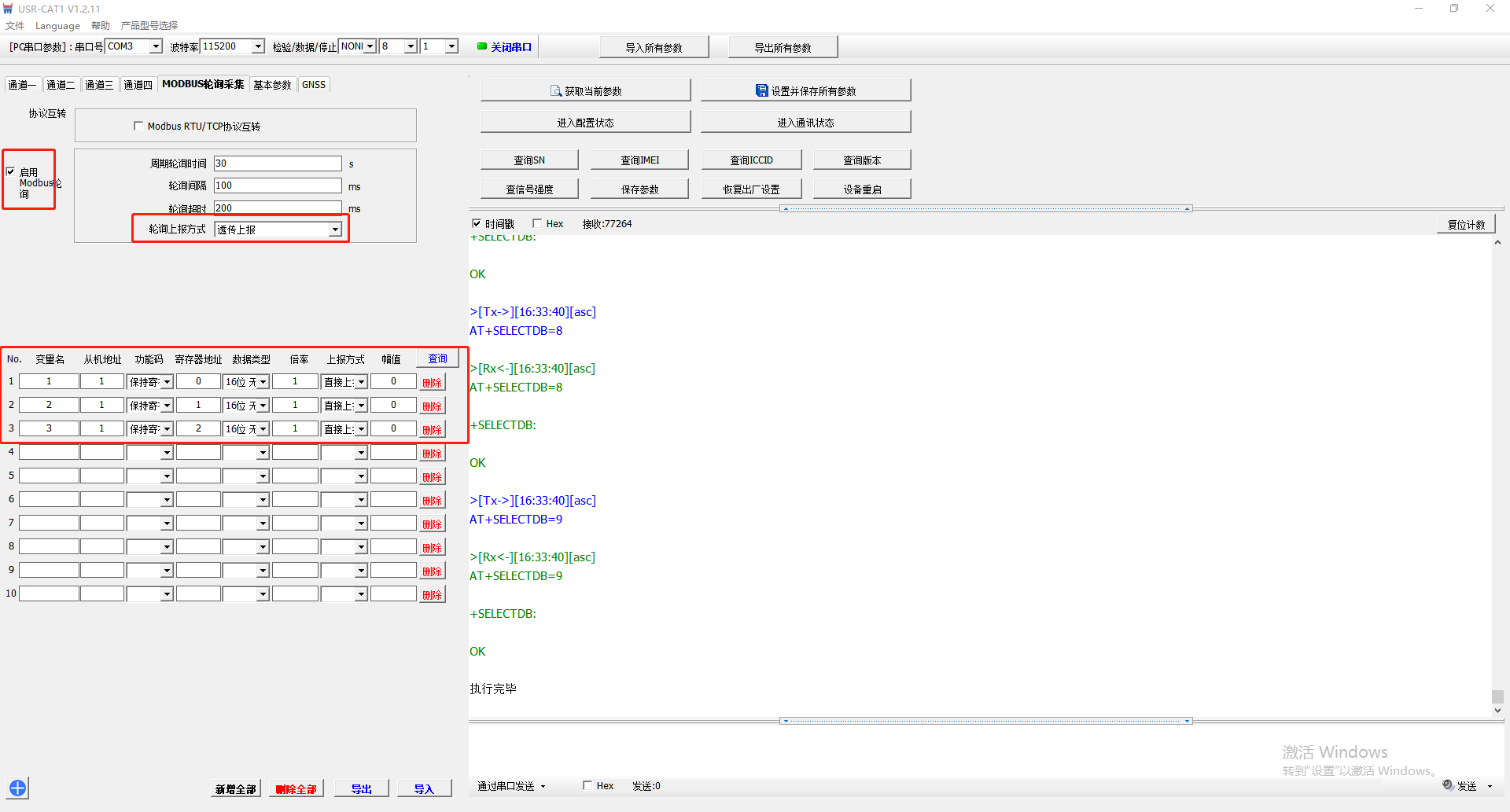This screenshot has width=1510, height=812.
Task: Click the 查询IMEI button
Action: pos(639,160)
